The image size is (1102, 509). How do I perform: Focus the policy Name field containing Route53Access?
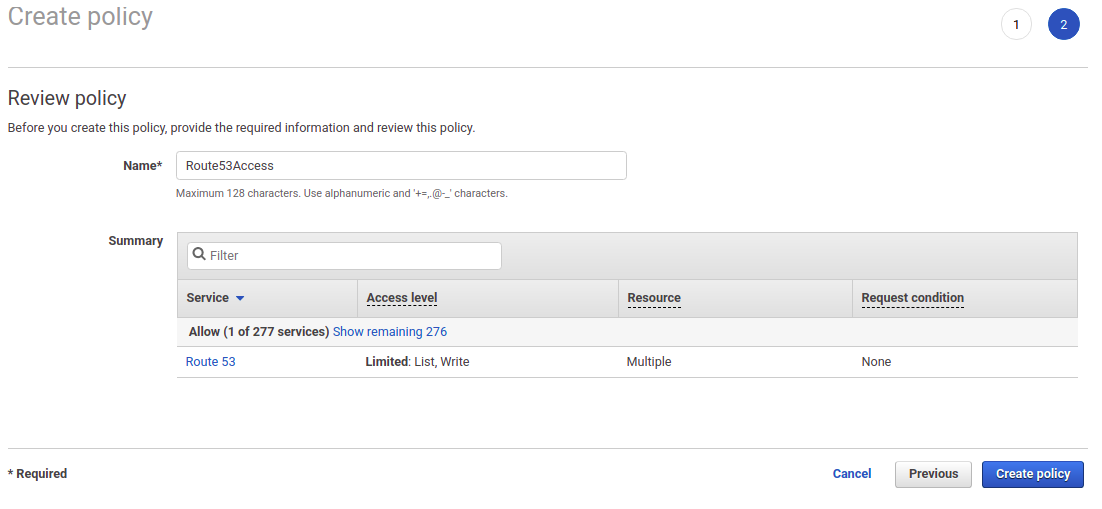coord(401,165)
